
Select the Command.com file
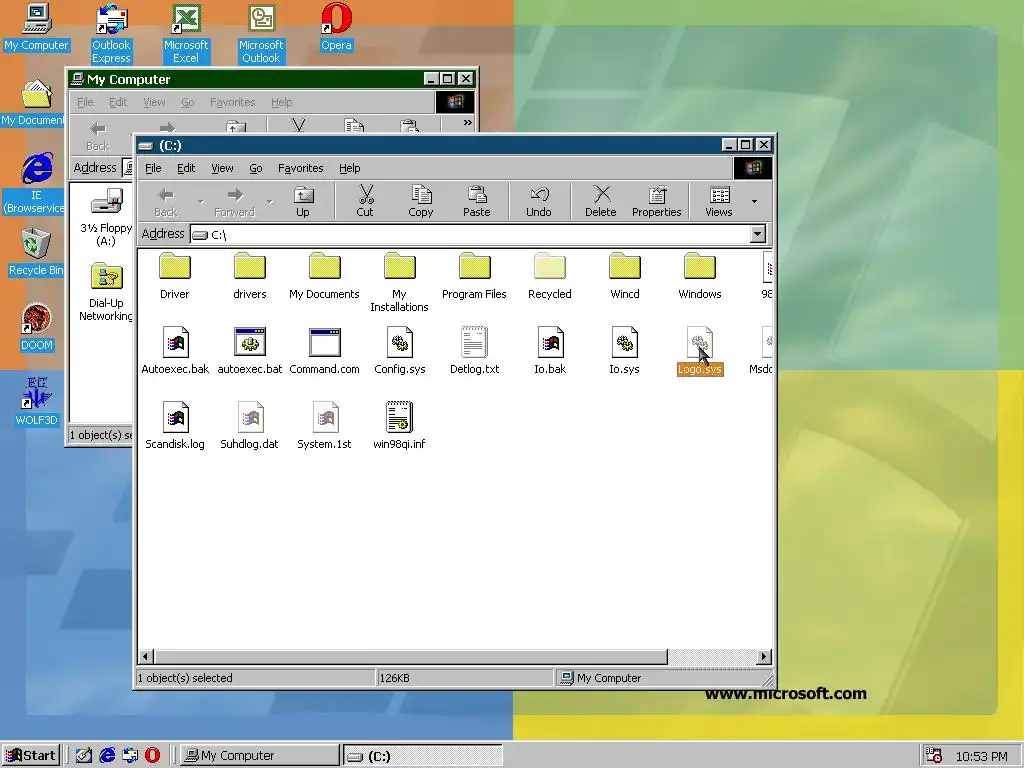[325, 351]
